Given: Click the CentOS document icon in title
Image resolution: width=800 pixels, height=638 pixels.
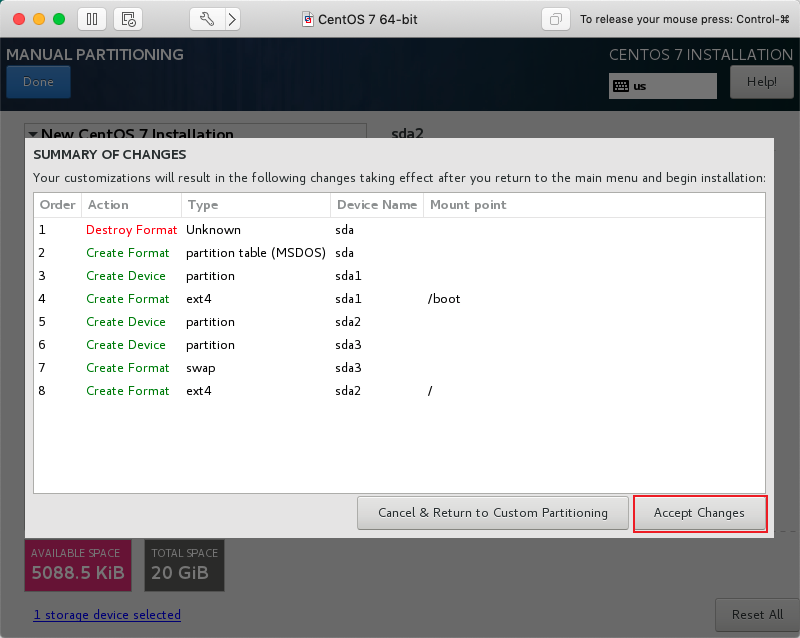Looking at the screenshot, I should click(308, 19).
